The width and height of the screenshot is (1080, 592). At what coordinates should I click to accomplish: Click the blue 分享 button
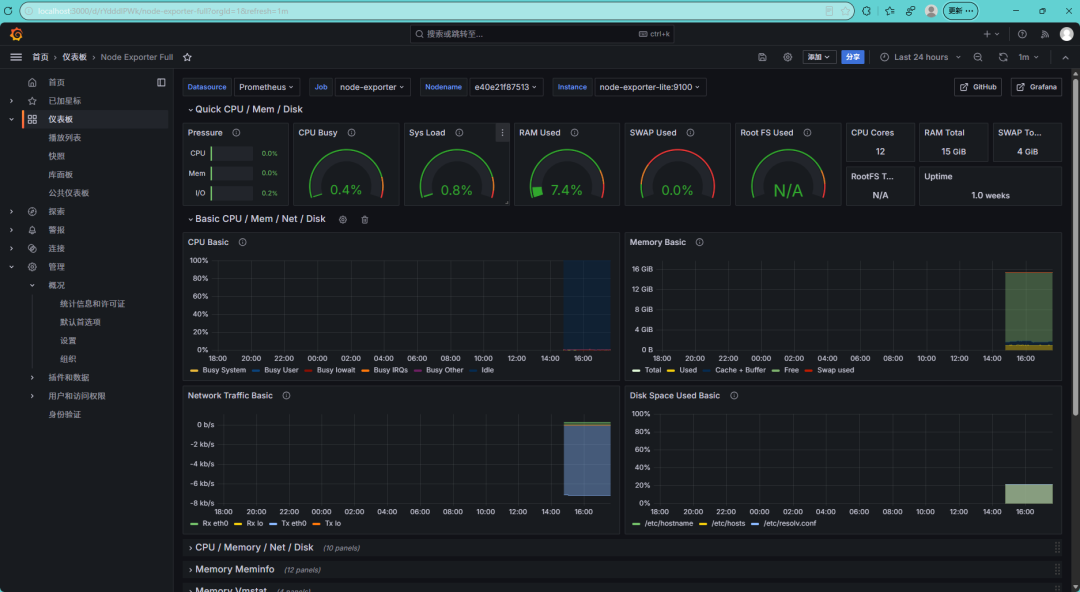(852, 57)
